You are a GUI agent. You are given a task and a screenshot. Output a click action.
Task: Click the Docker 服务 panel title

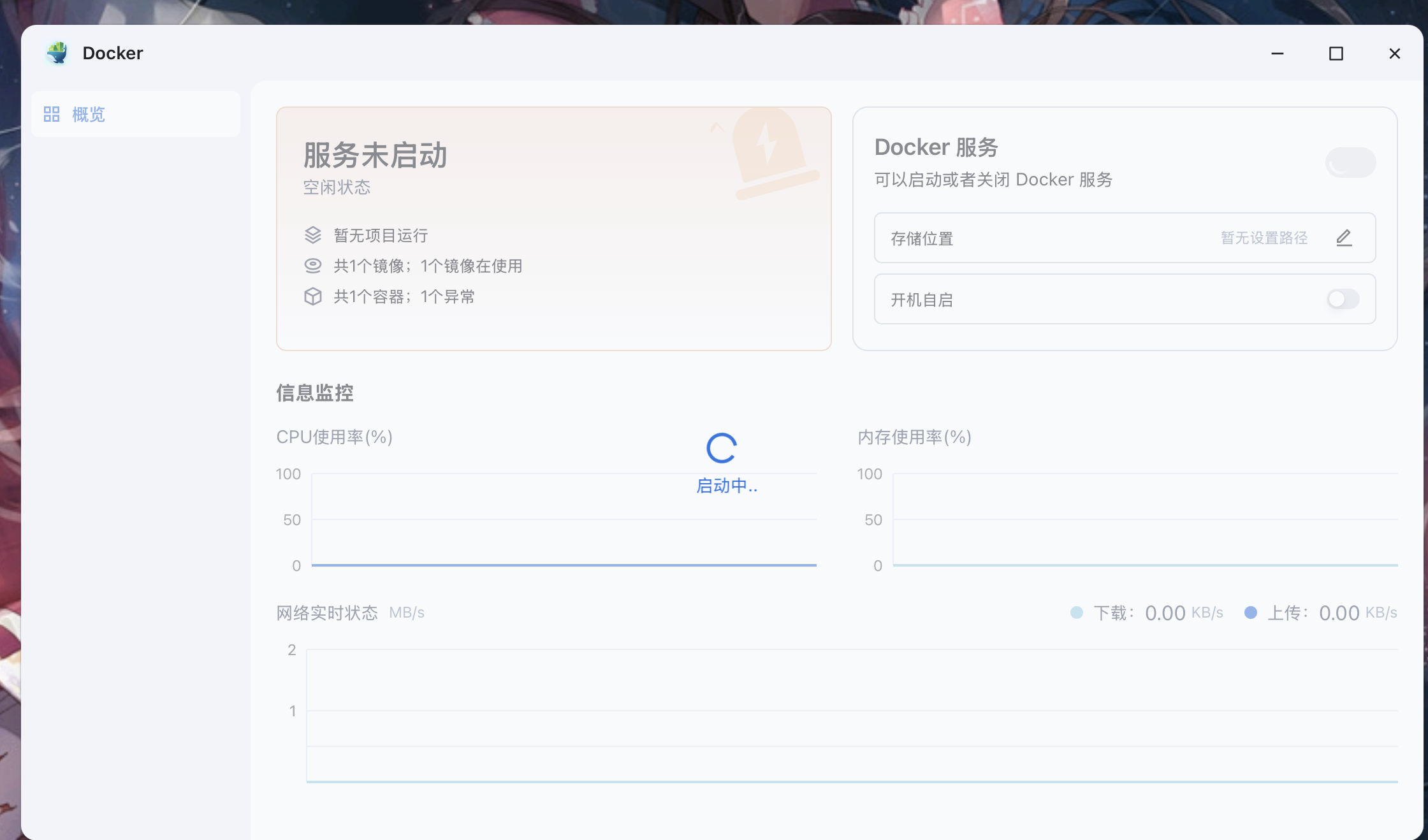936,147
